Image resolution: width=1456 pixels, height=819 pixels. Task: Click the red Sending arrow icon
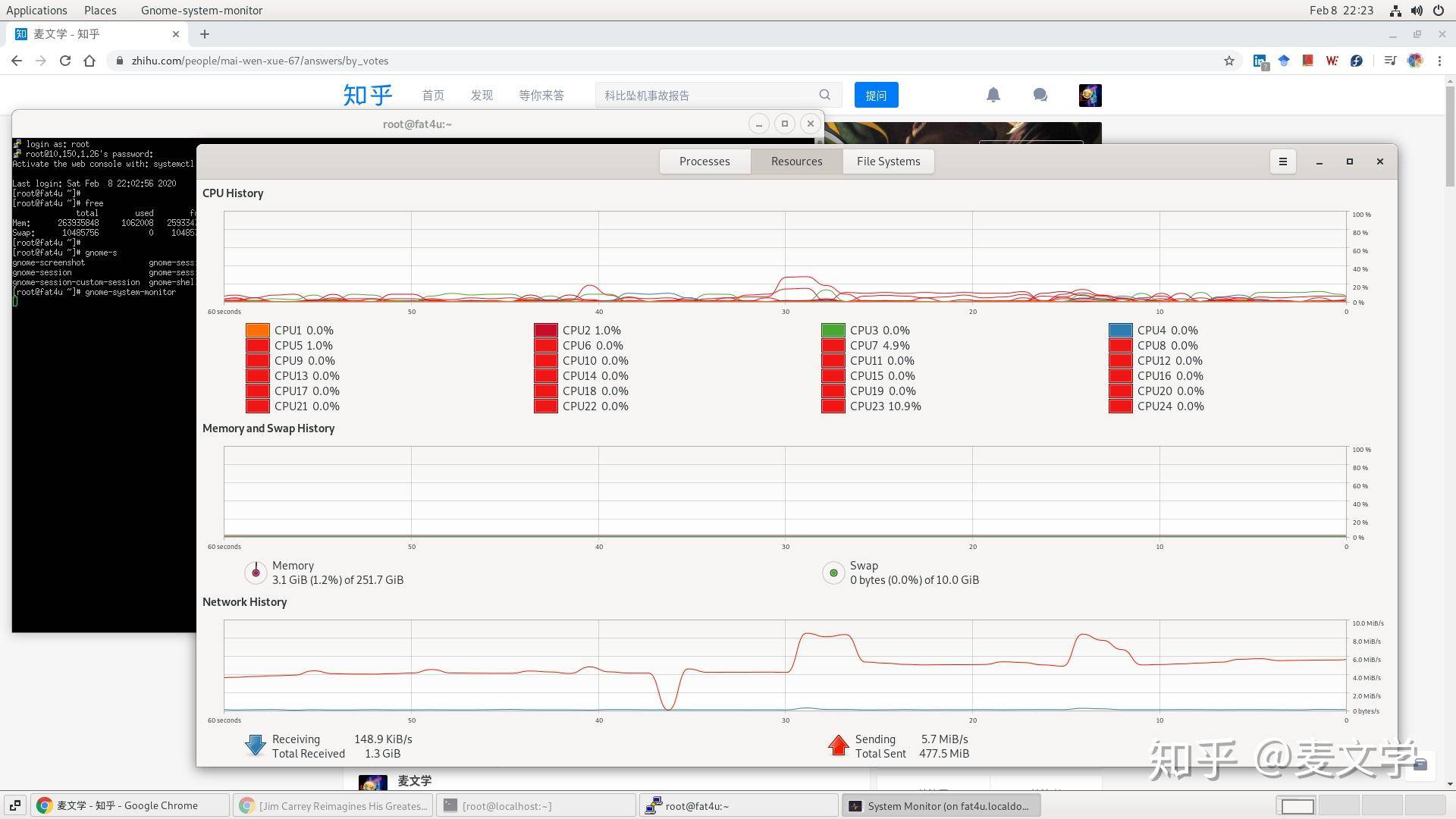[x=838, y=745]
